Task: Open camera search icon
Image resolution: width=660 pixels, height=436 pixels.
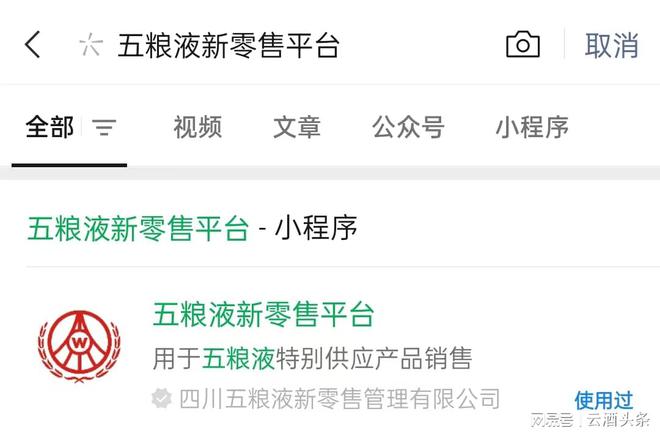Action: pos(523,44)
